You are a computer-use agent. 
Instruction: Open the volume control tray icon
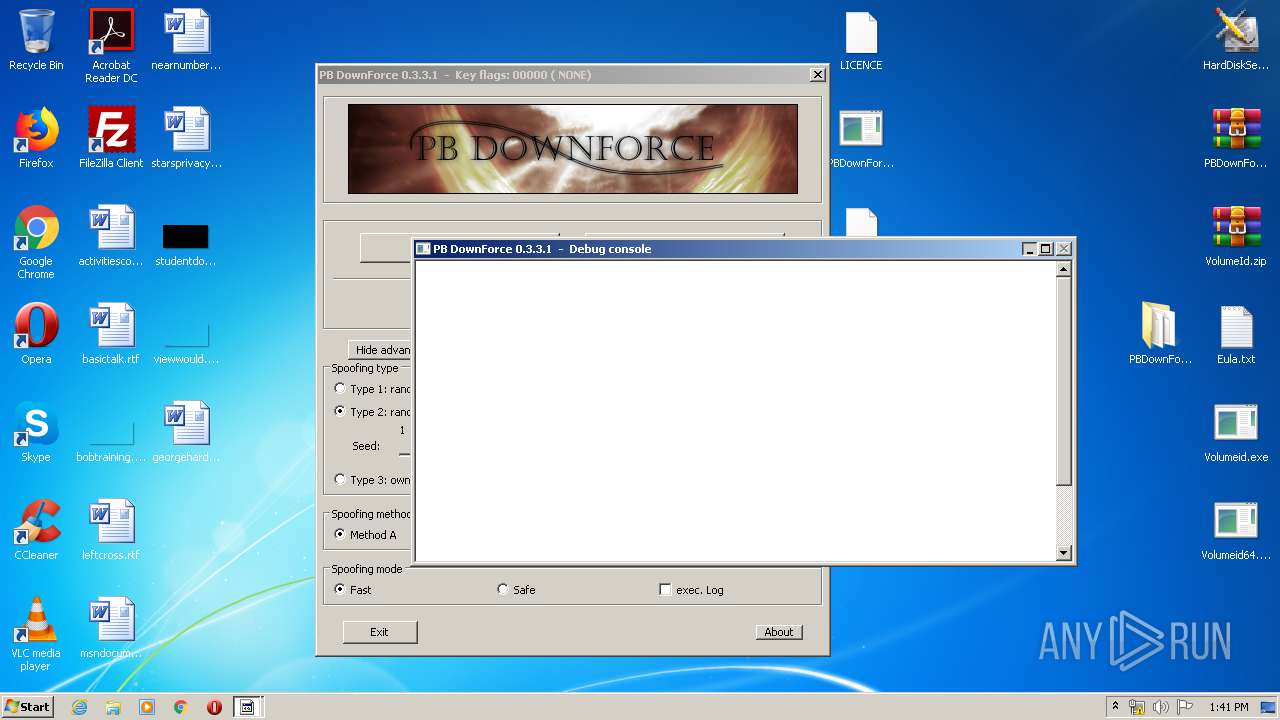coord(1160,707)
